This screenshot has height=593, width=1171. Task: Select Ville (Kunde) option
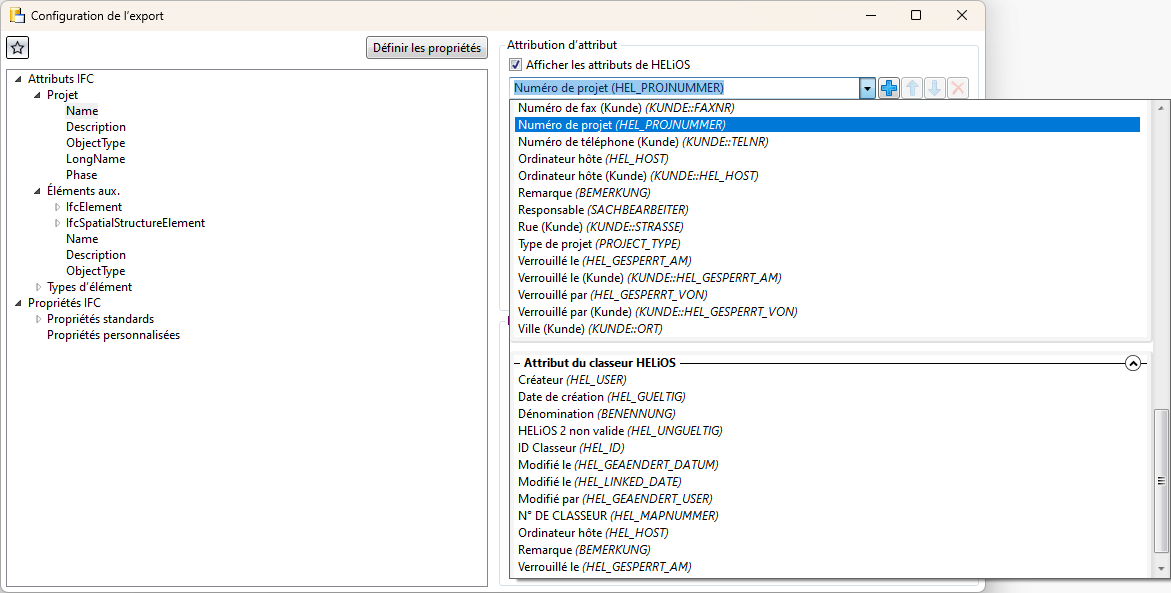[827, 329]
